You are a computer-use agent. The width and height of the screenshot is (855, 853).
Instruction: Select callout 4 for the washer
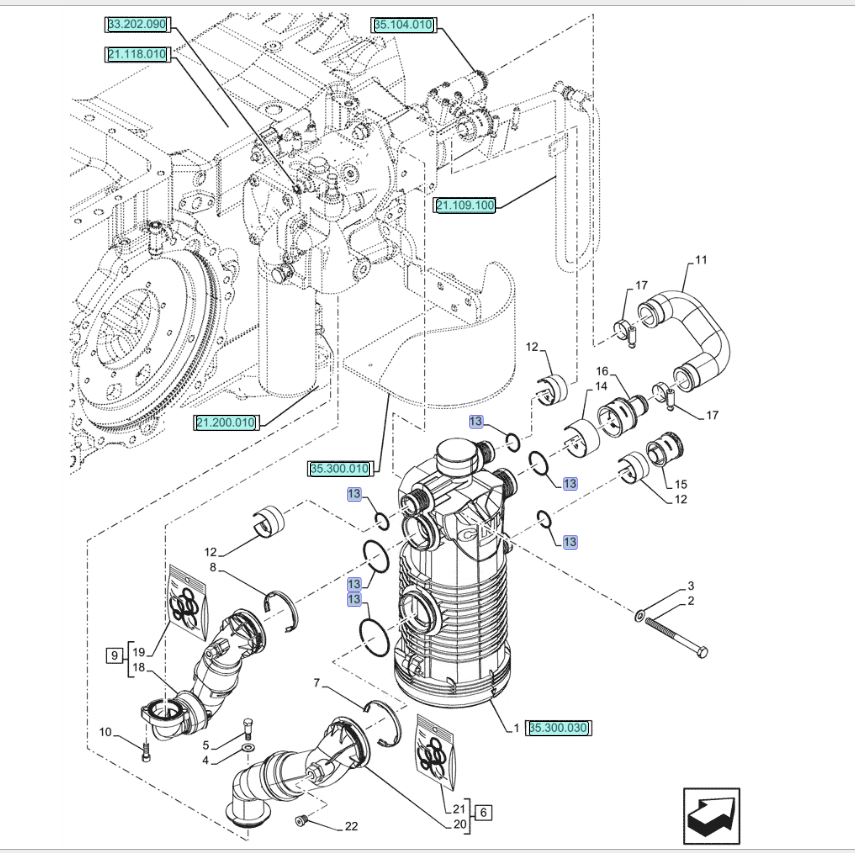tap(206, 760)
